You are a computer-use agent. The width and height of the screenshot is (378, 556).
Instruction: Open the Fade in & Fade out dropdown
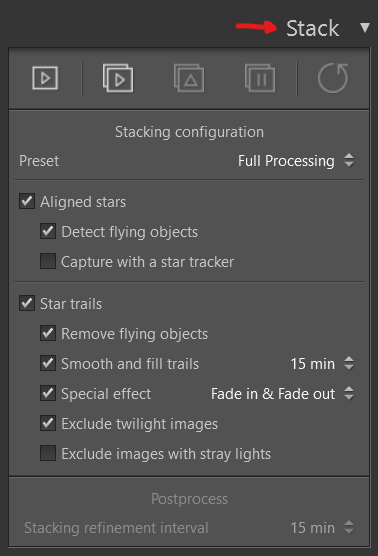pyautogui.click(x=282, y=394)
